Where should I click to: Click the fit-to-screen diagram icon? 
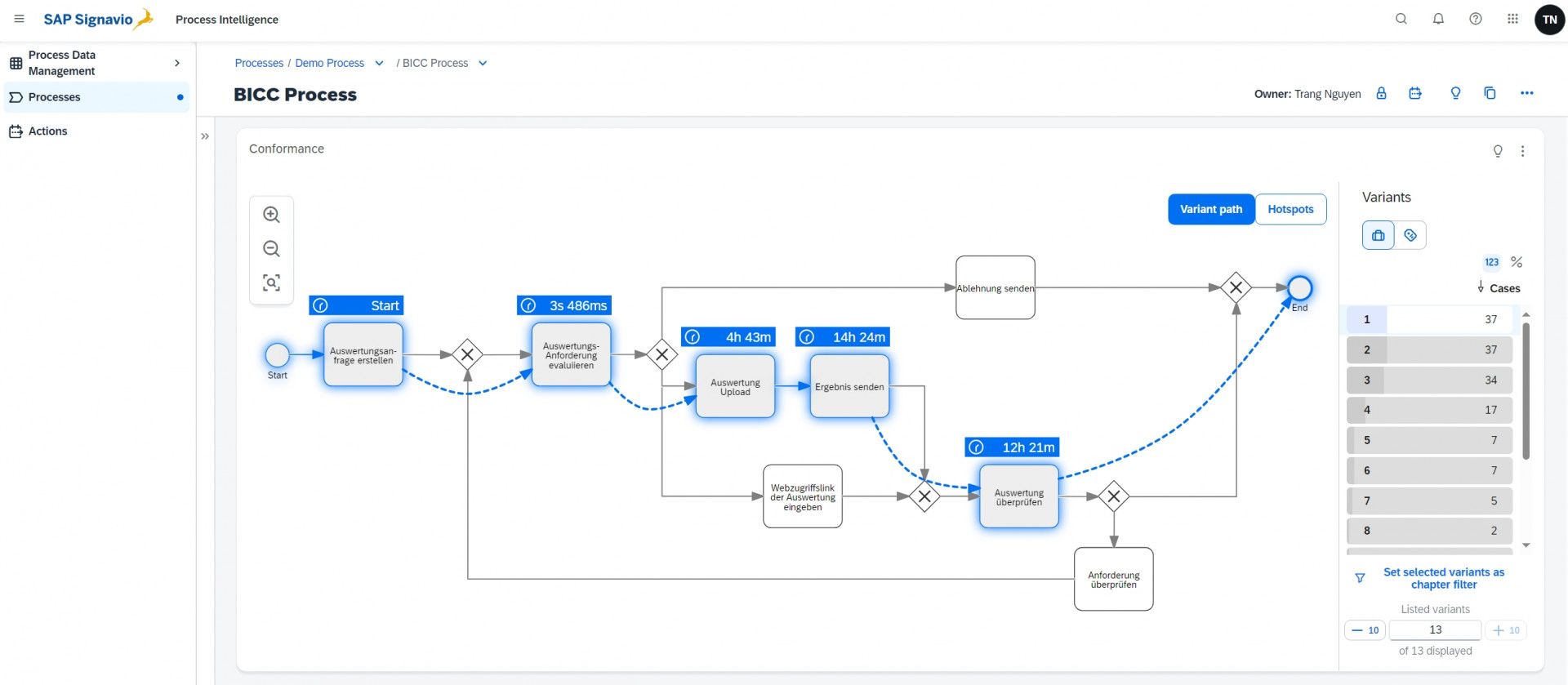coord(271,283)
